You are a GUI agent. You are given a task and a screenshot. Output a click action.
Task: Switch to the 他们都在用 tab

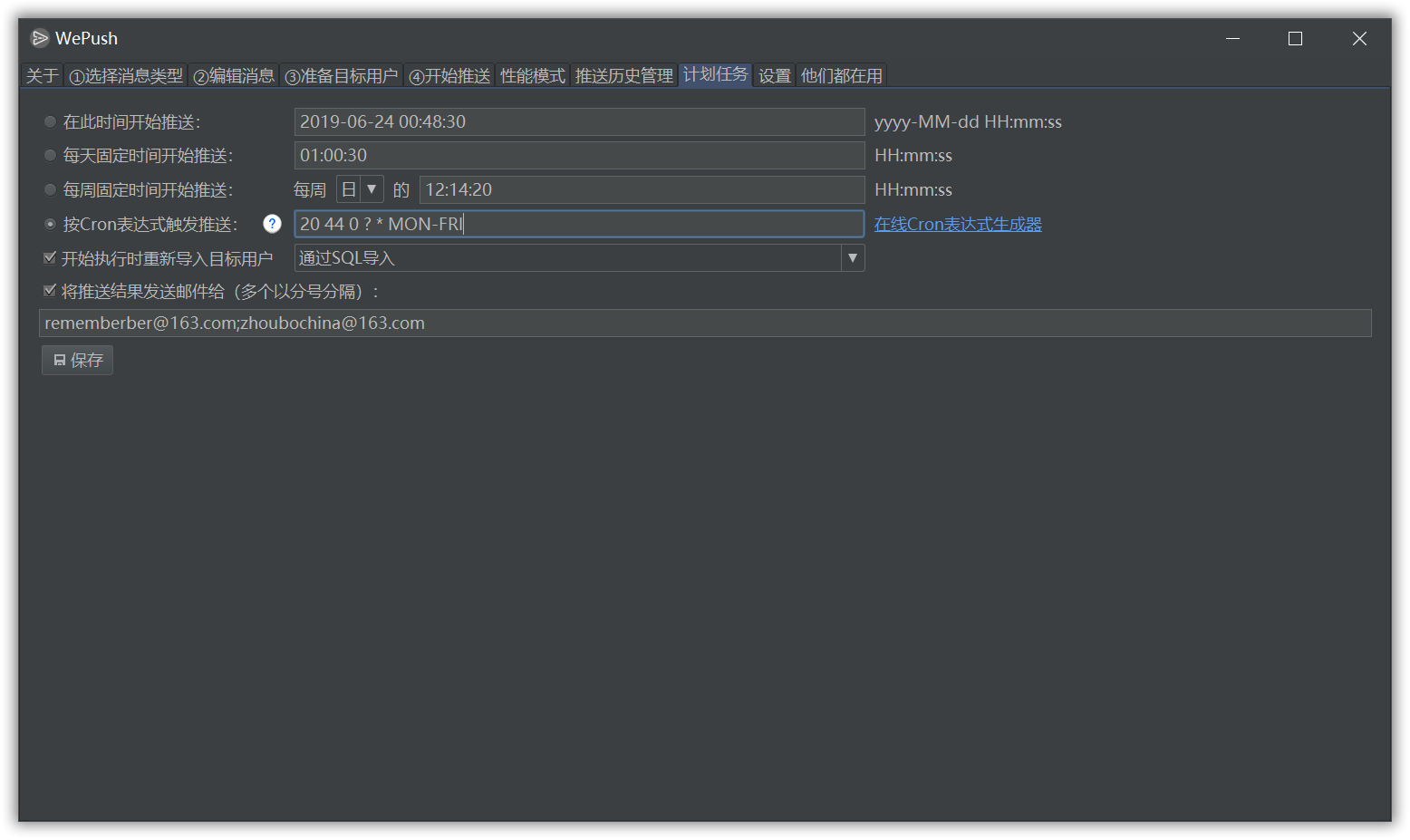[842, 76]
